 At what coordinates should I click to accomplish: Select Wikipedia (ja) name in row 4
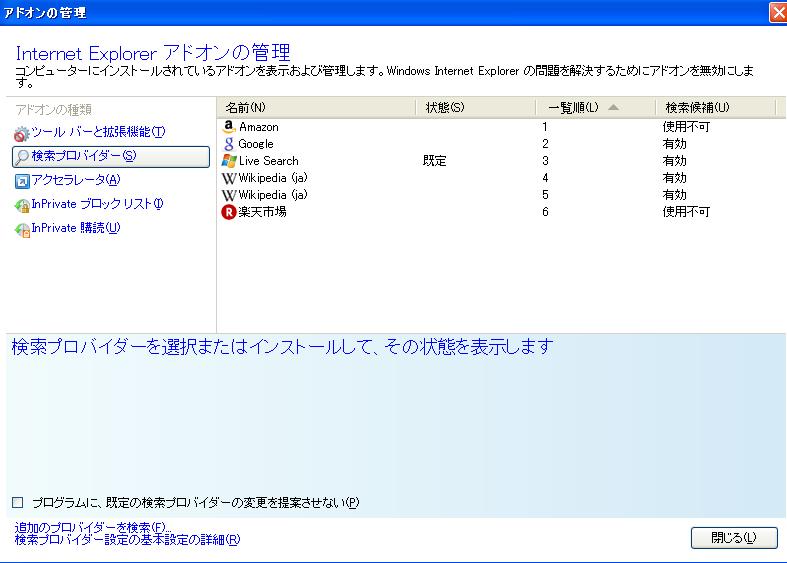[x=273, y=178]
